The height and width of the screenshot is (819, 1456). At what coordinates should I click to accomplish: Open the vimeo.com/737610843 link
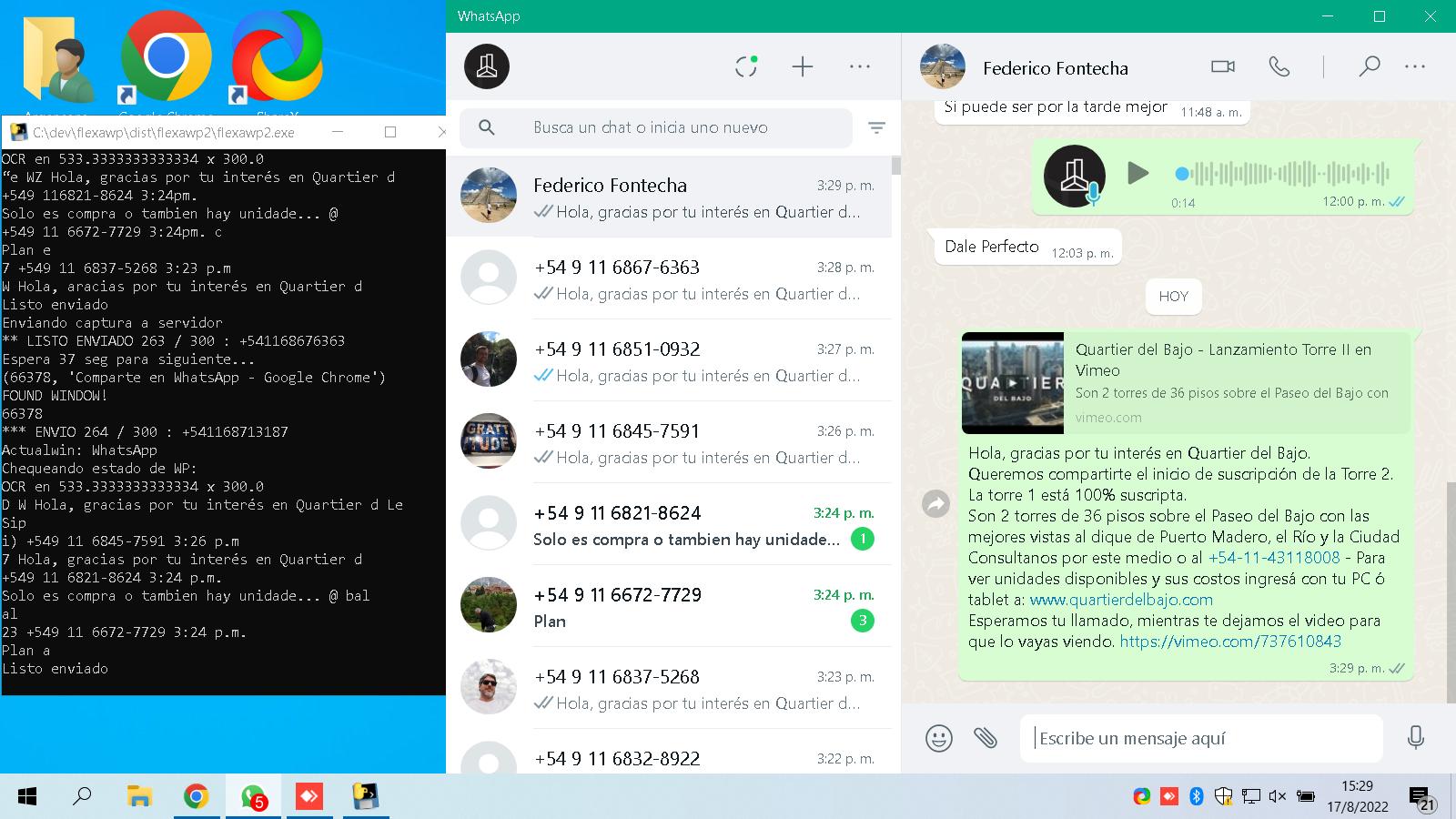pos(1230,641)
